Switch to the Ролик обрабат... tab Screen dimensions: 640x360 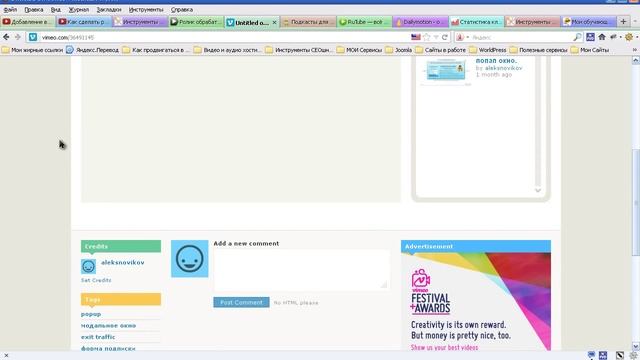(x=197, y=22)
